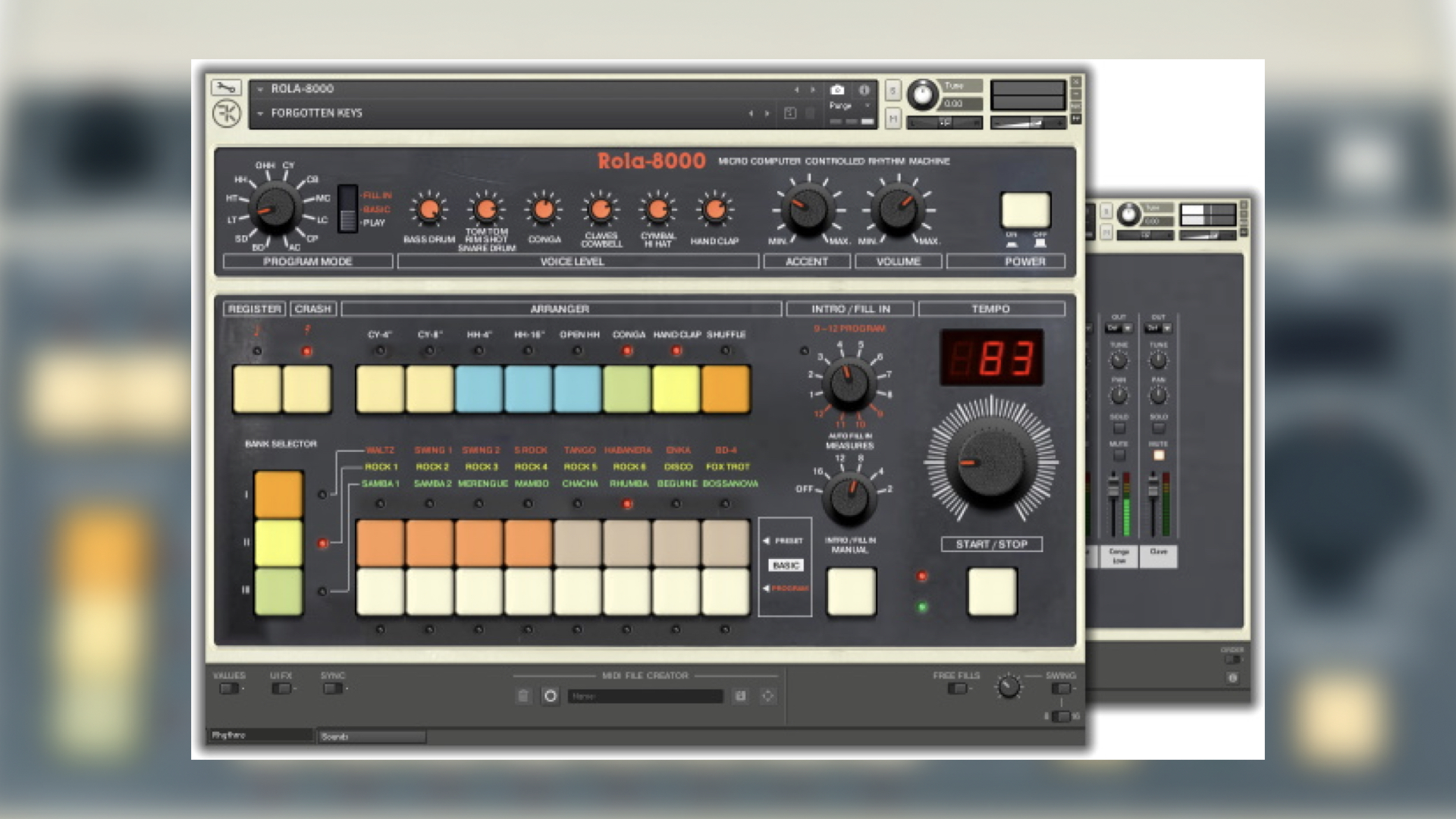Click the Tune knob in the header
Image resolution: width=1456 pixels, height=819 pixels.
click(x=922, y=94)
